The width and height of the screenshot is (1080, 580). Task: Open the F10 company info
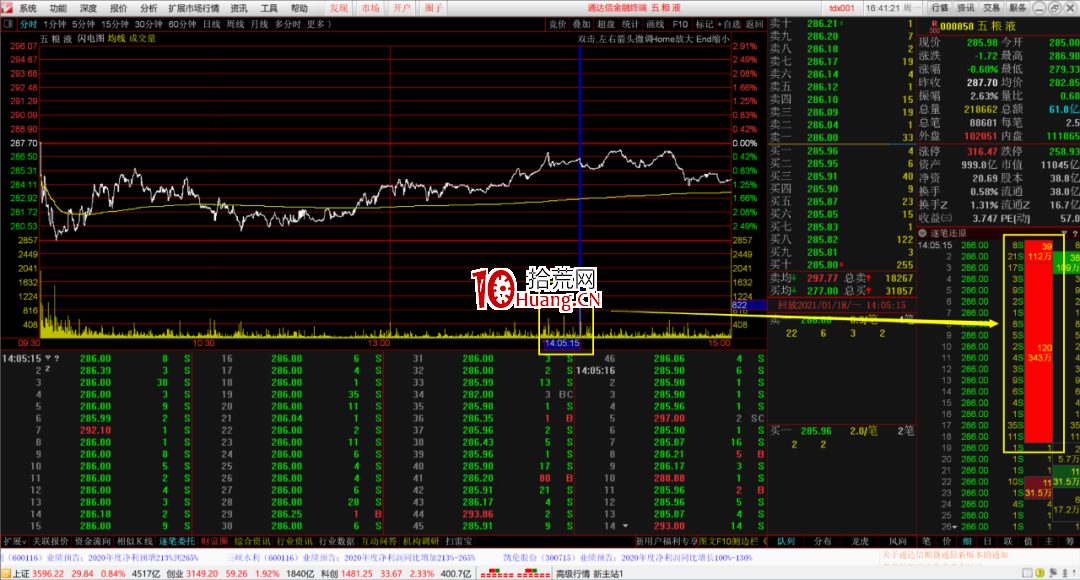pyautogui.click(x=680, y=24)
